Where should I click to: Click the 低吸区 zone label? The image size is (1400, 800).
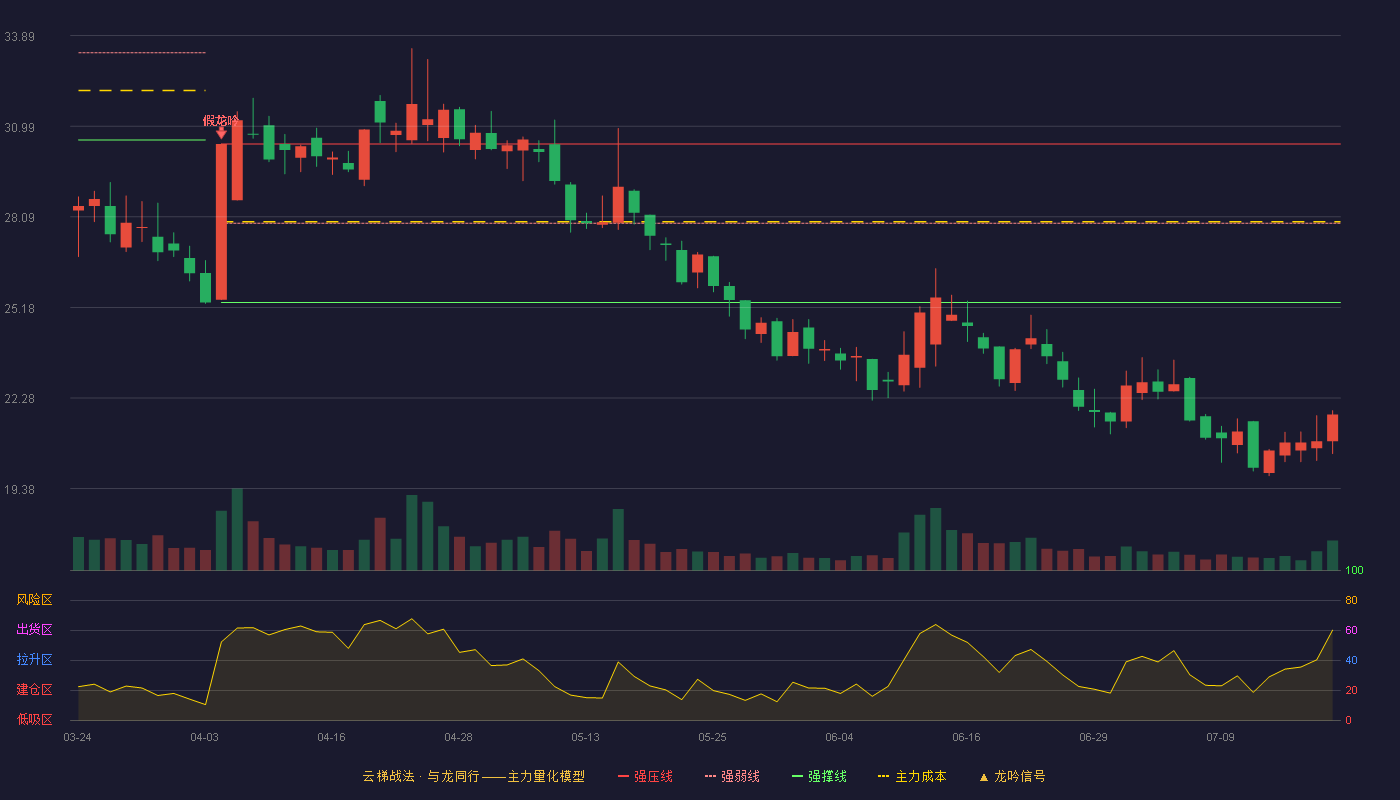[34, 719]
